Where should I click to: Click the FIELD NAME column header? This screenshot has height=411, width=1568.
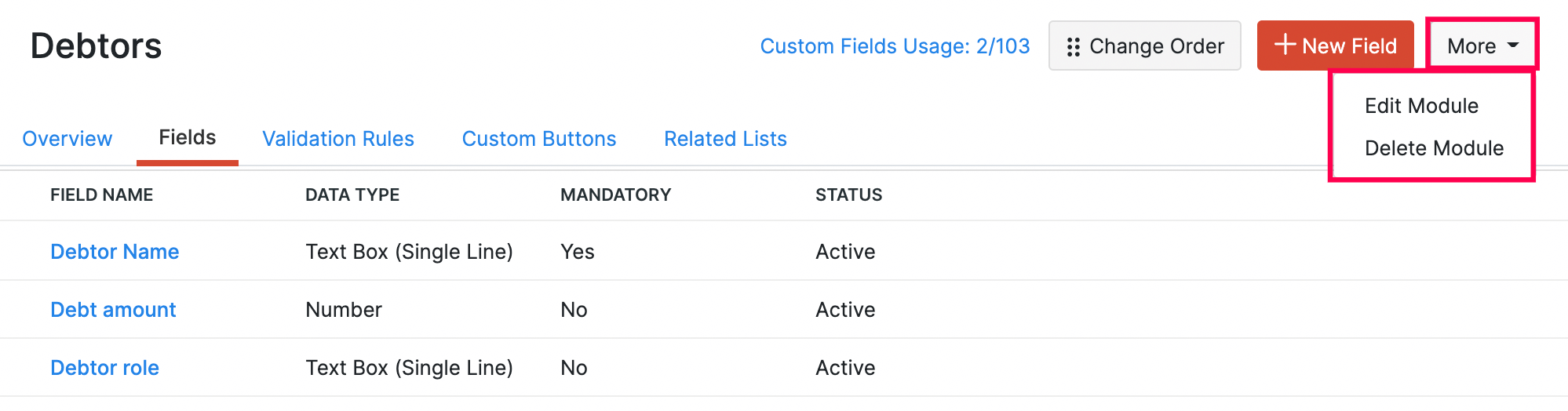click(101, 195)
